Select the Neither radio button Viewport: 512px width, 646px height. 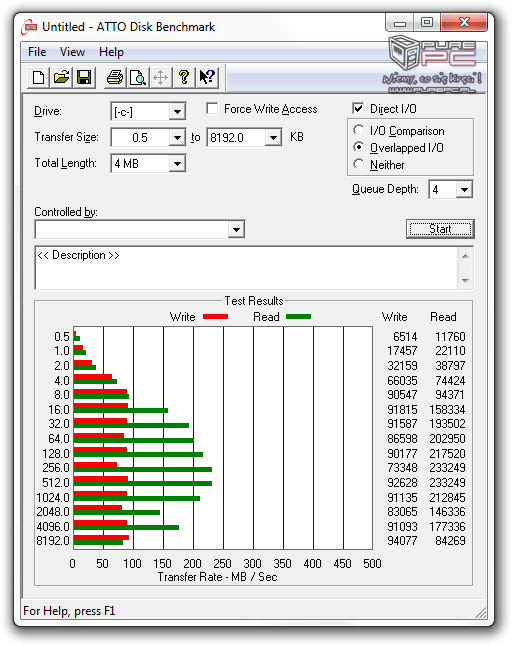(x=358, y=164)
